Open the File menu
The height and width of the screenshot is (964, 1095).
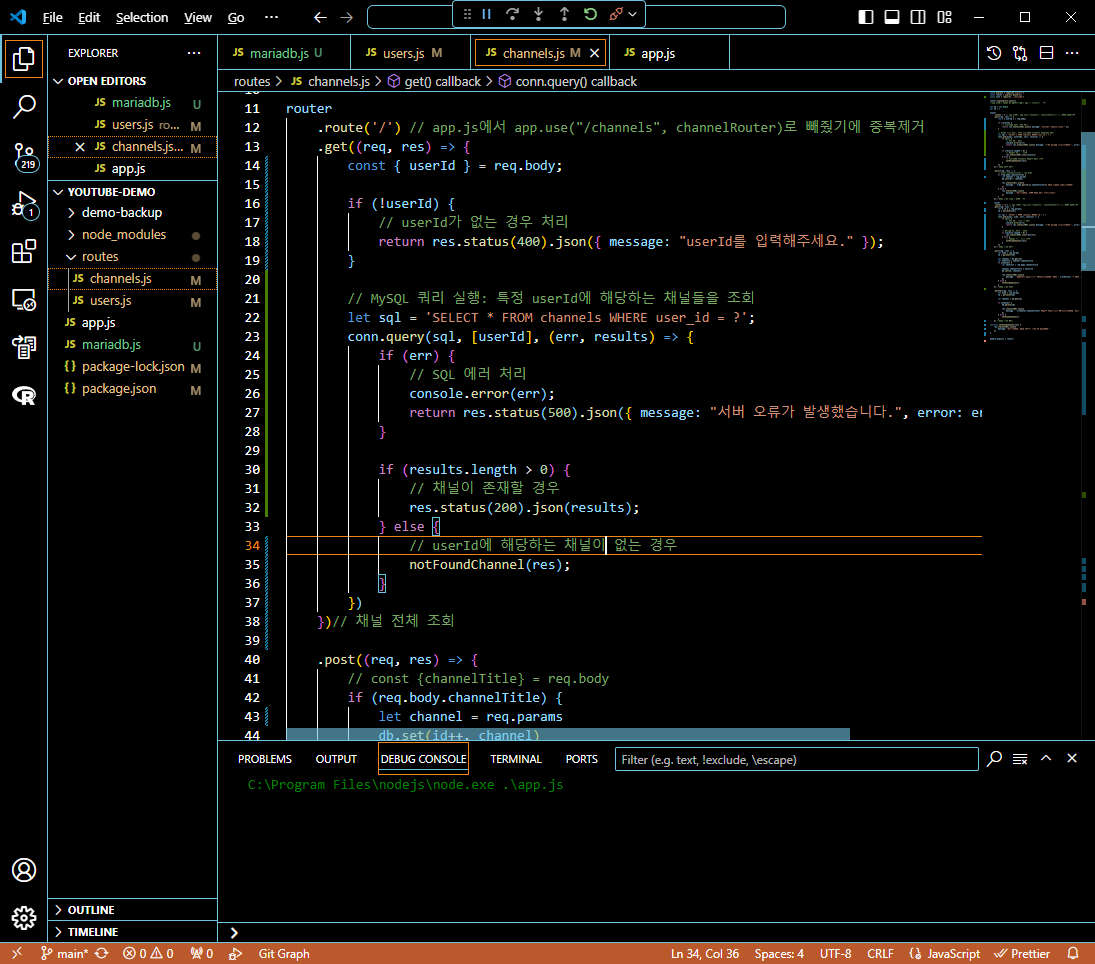coord(52,17)
